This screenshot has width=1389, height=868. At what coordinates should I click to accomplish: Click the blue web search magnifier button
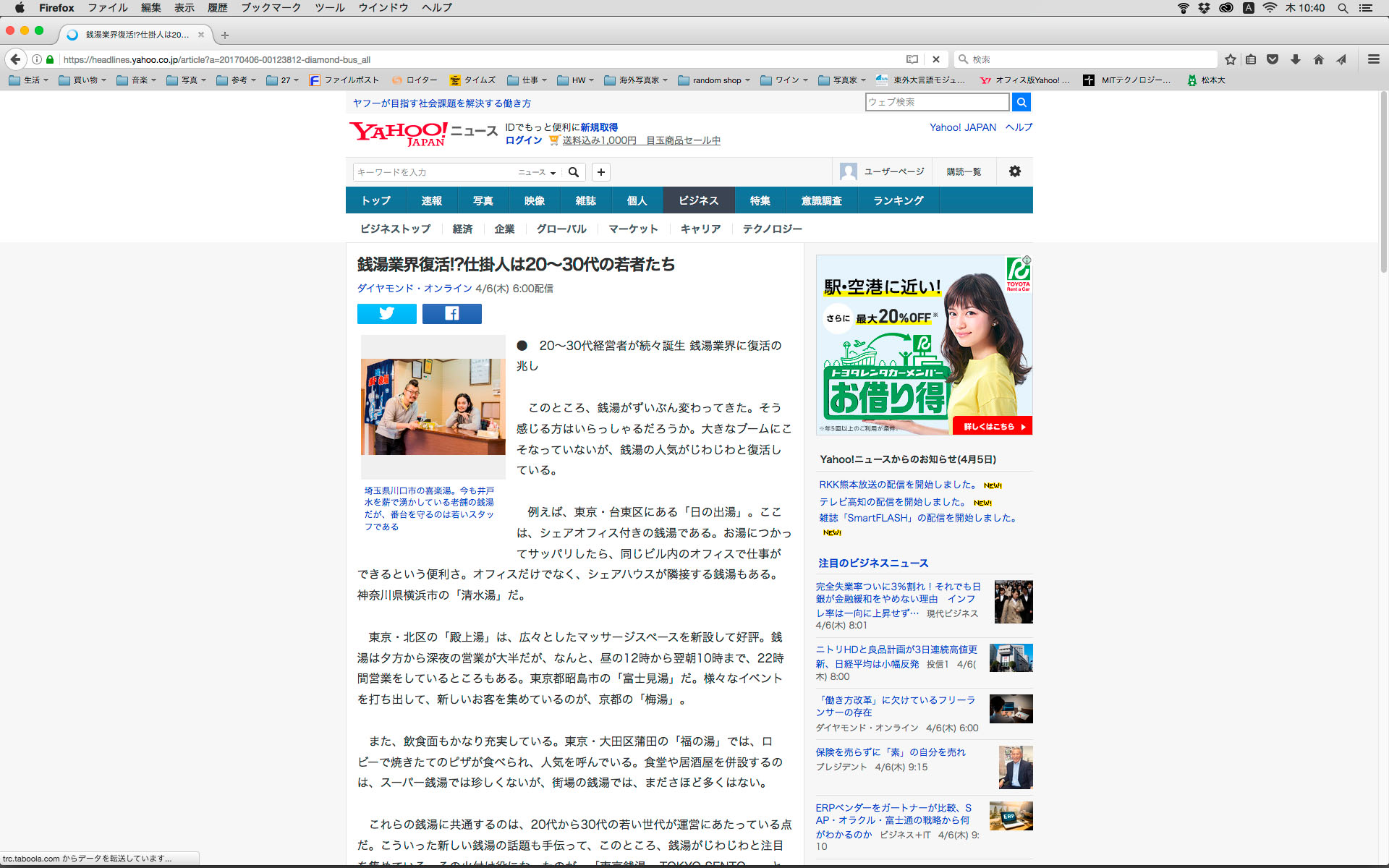click(1021, 102)
